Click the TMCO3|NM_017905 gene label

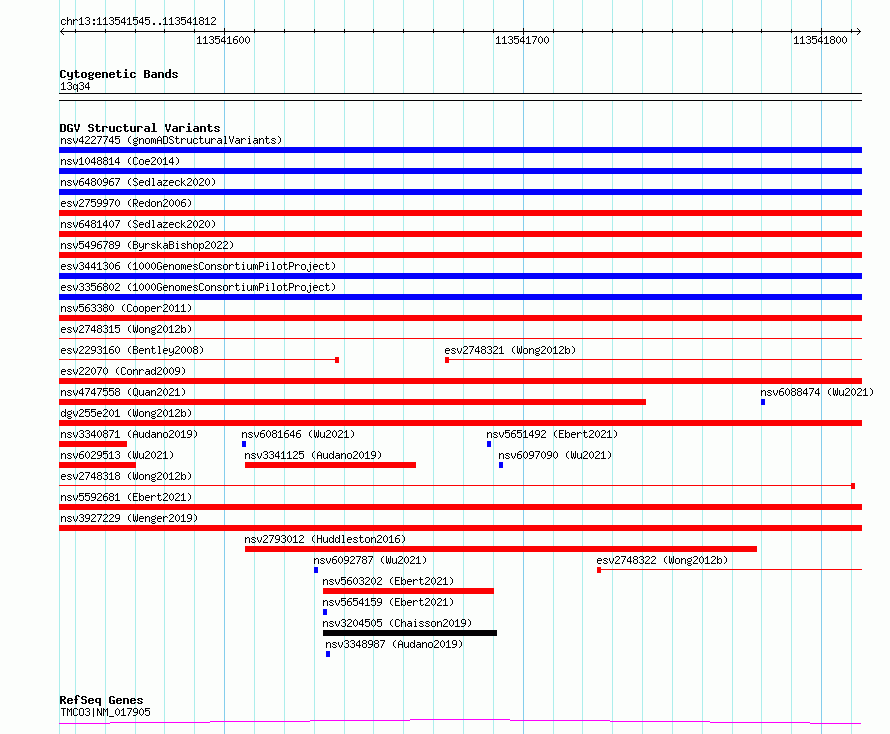click(105, 712)
